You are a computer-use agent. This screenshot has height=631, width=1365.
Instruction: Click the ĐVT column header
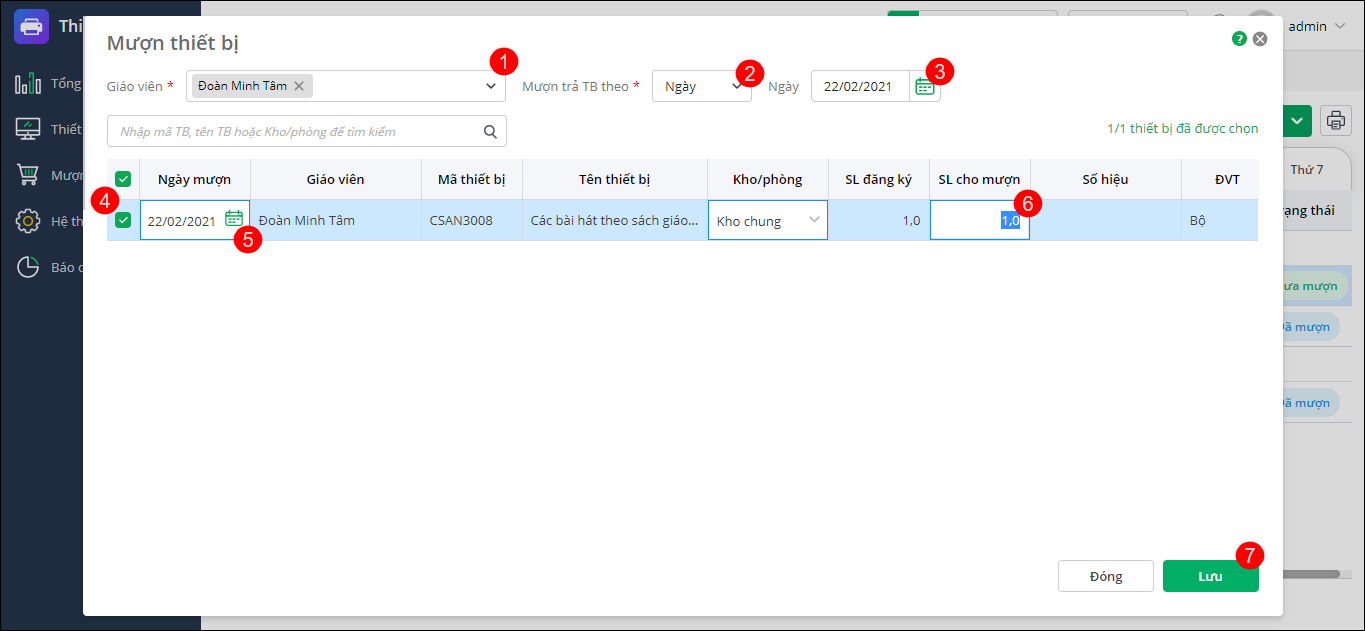pyautogui.click(x=1220, y=179)
